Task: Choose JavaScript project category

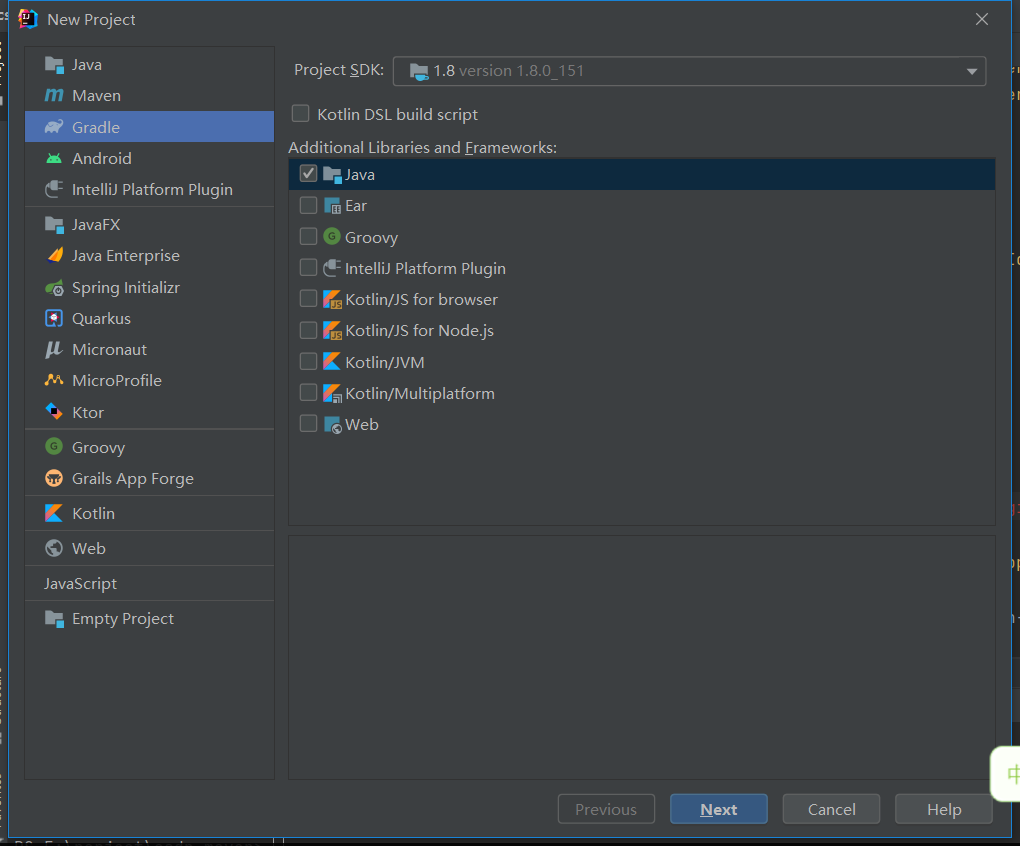Action: point(149,583)
